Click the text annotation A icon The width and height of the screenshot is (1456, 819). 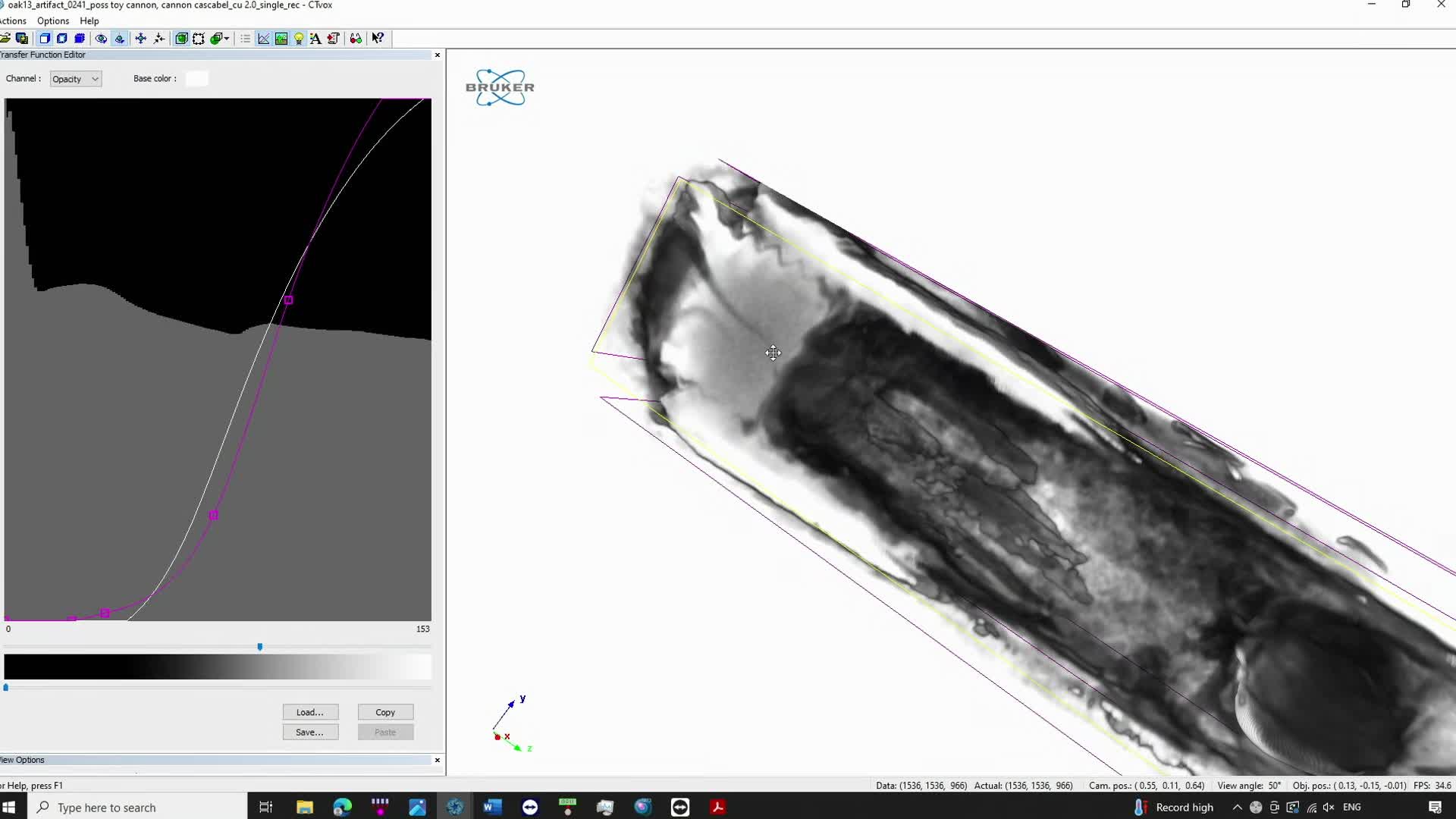[315, 39]
